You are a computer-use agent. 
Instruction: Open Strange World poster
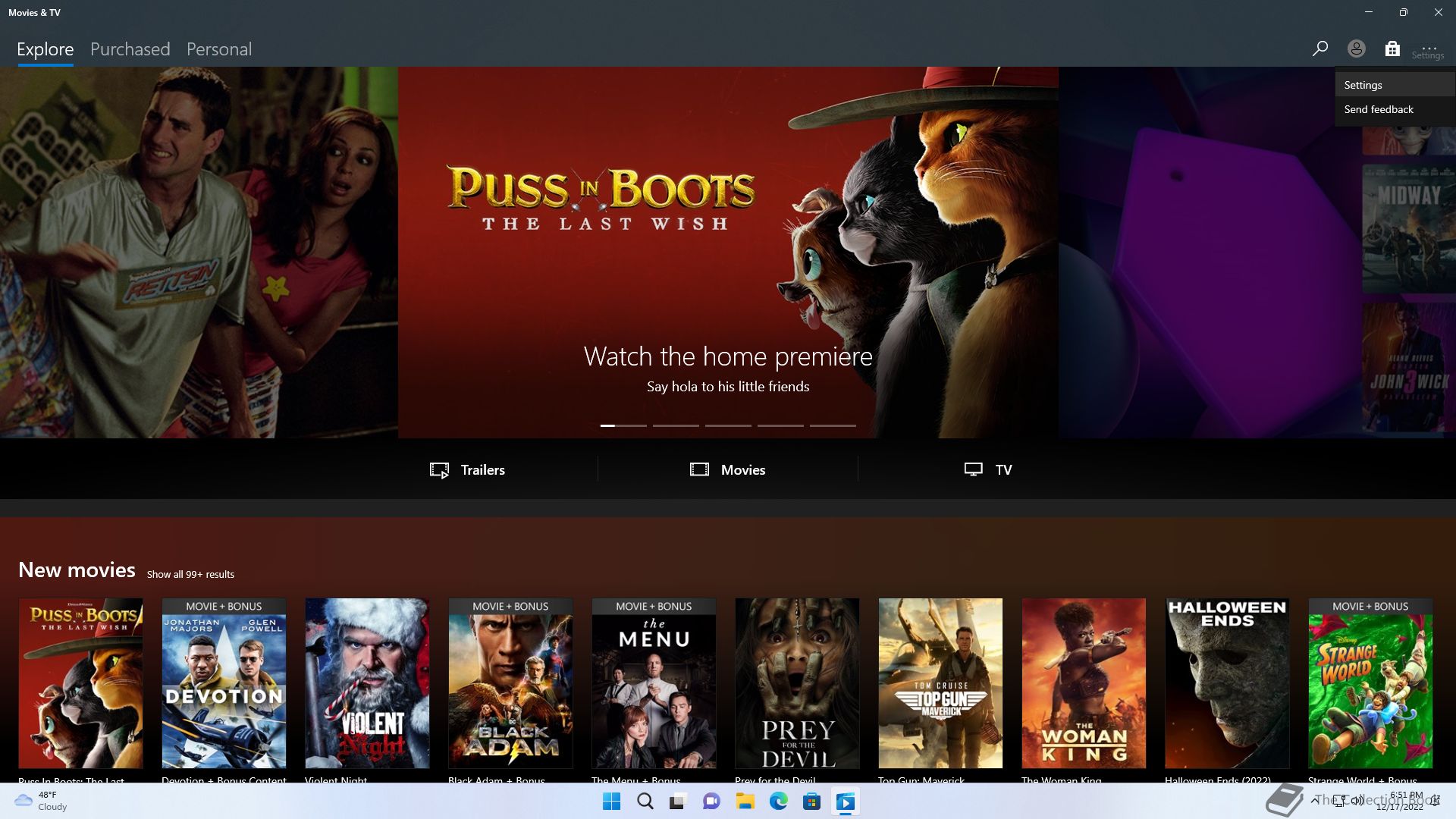1370,683
